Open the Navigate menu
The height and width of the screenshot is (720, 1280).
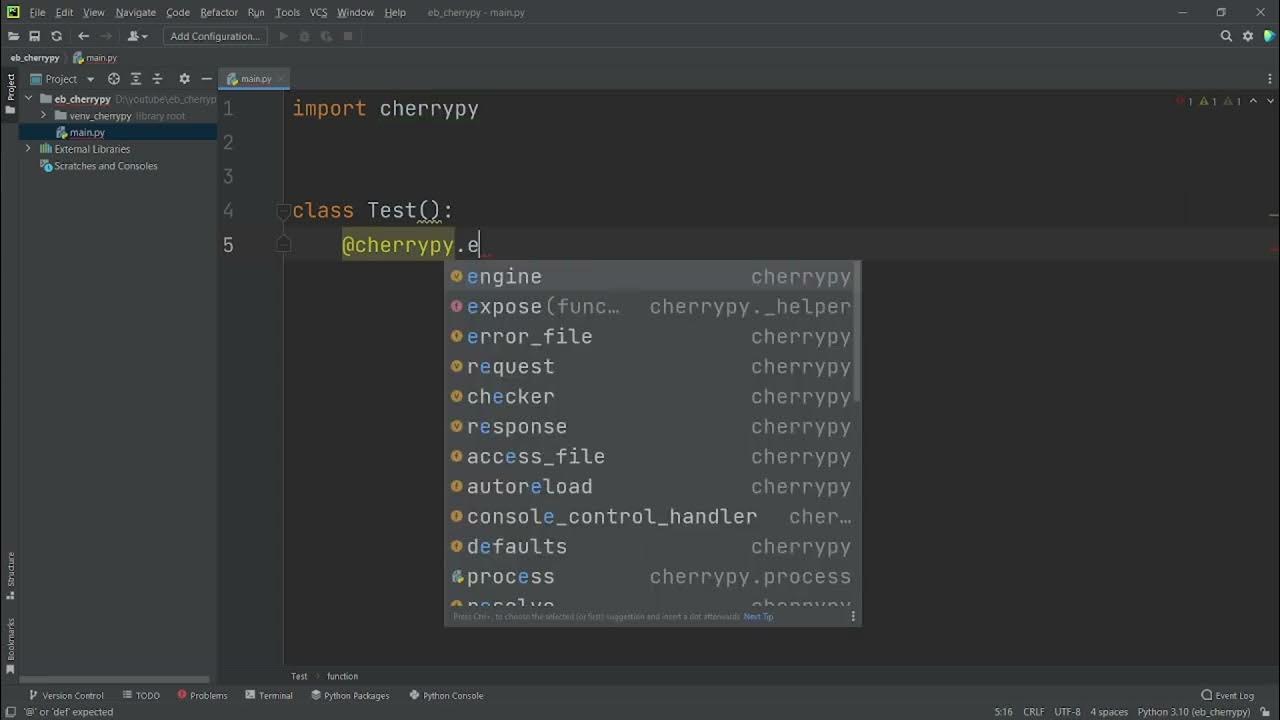click(135, 12)
